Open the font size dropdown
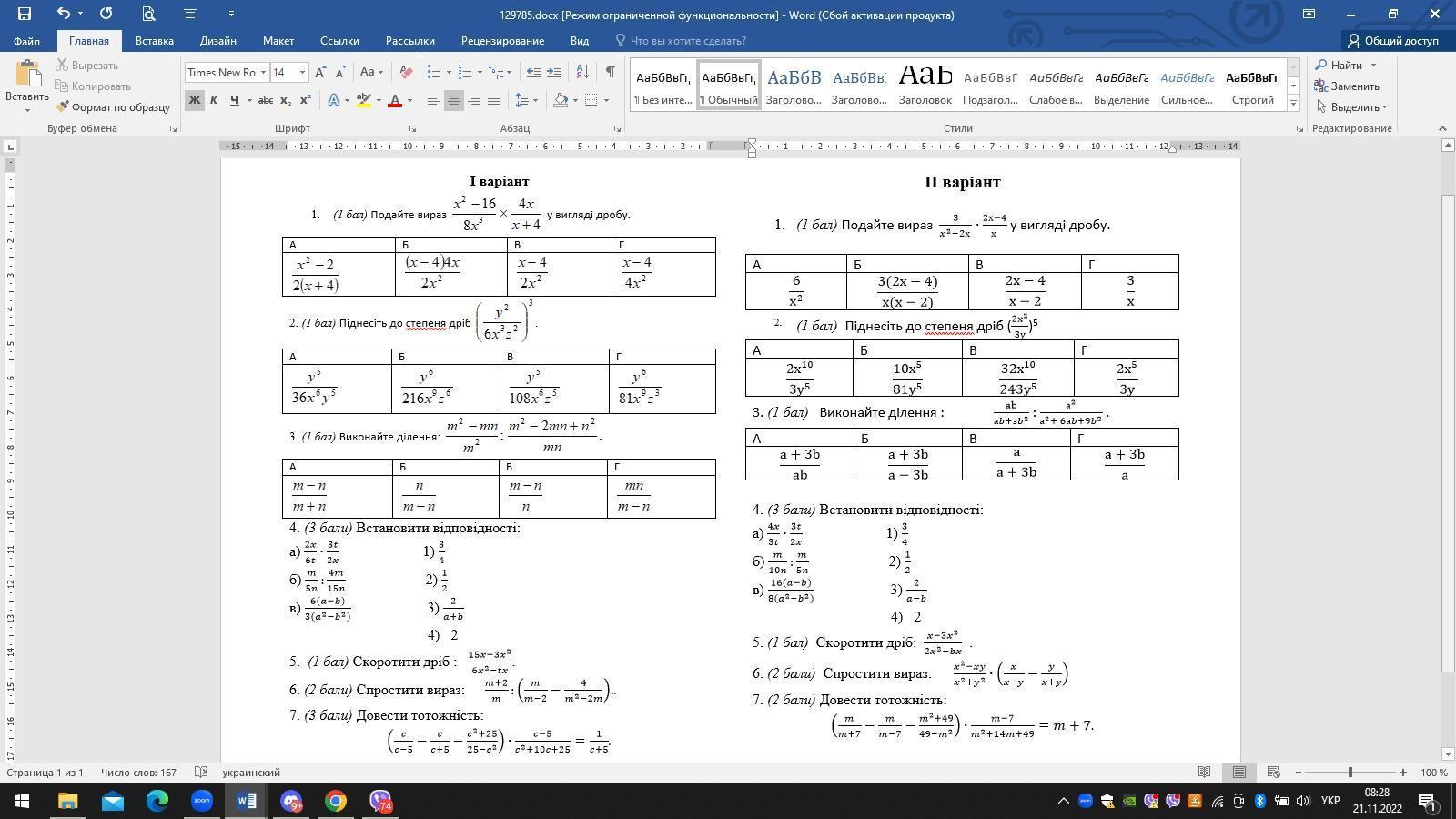The image size is (1456, 819). [x=302, y=73]
